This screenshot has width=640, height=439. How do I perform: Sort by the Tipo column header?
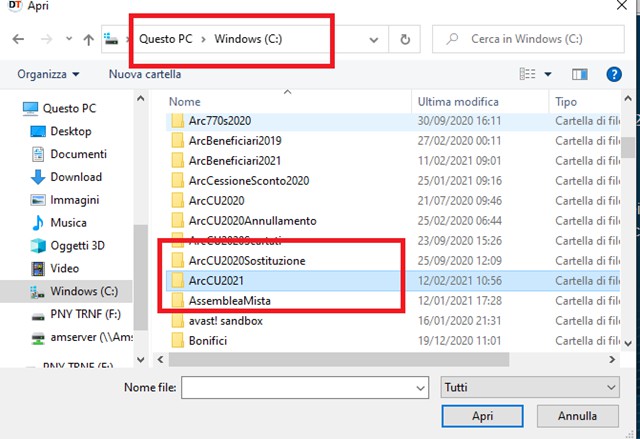[x=566, y=102]
